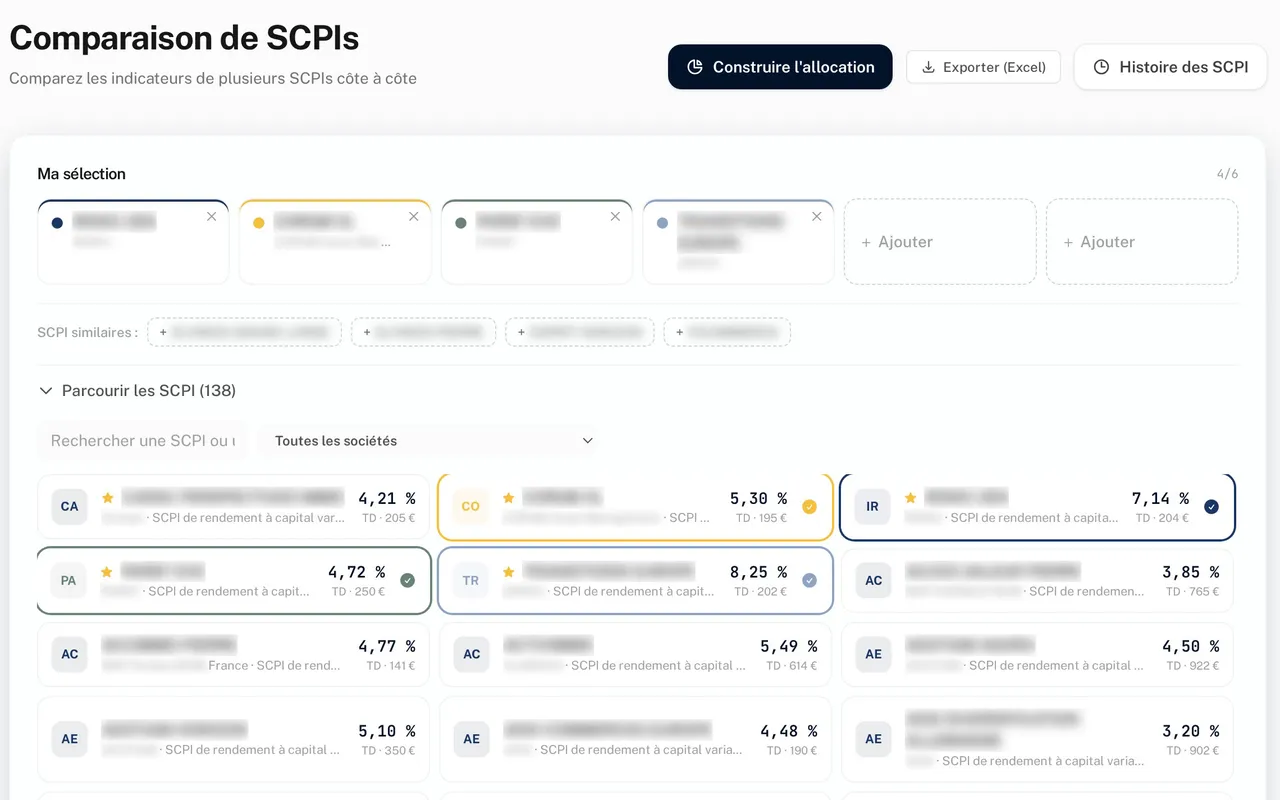Click the star on the 5,30 % card
The width and height of the screenshot is (1280, 800).
(508, 497)
